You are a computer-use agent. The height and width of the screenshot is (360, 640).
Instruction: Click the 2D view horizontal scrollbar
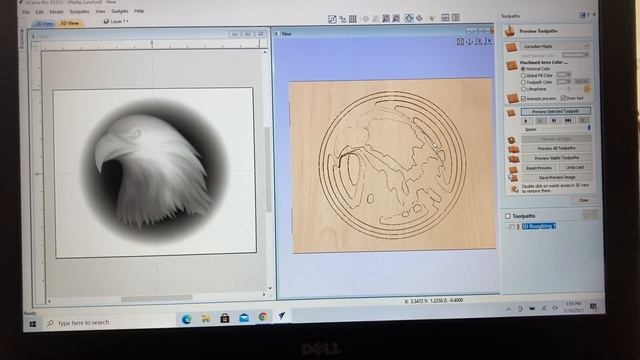click(156, 298)
